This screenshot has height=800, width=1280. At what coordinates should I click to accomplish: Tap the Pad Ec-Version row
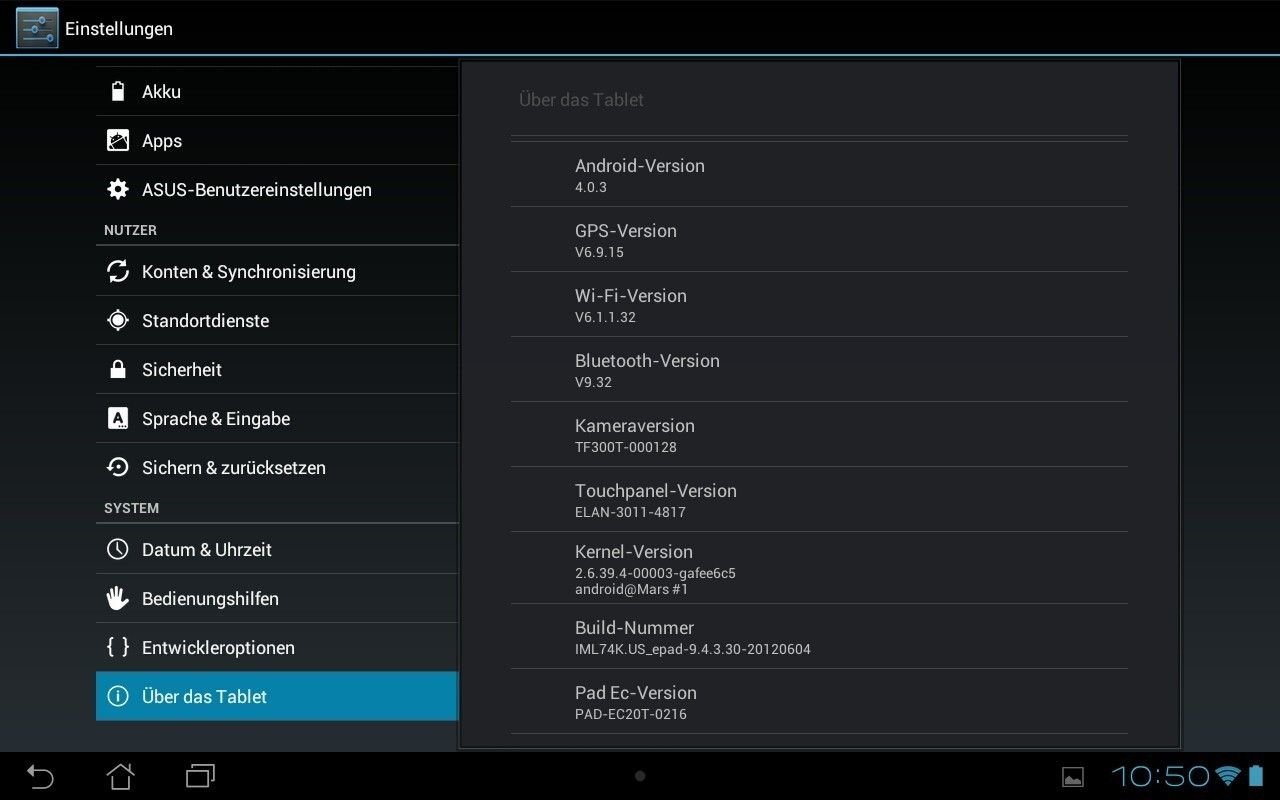[819, 701]
